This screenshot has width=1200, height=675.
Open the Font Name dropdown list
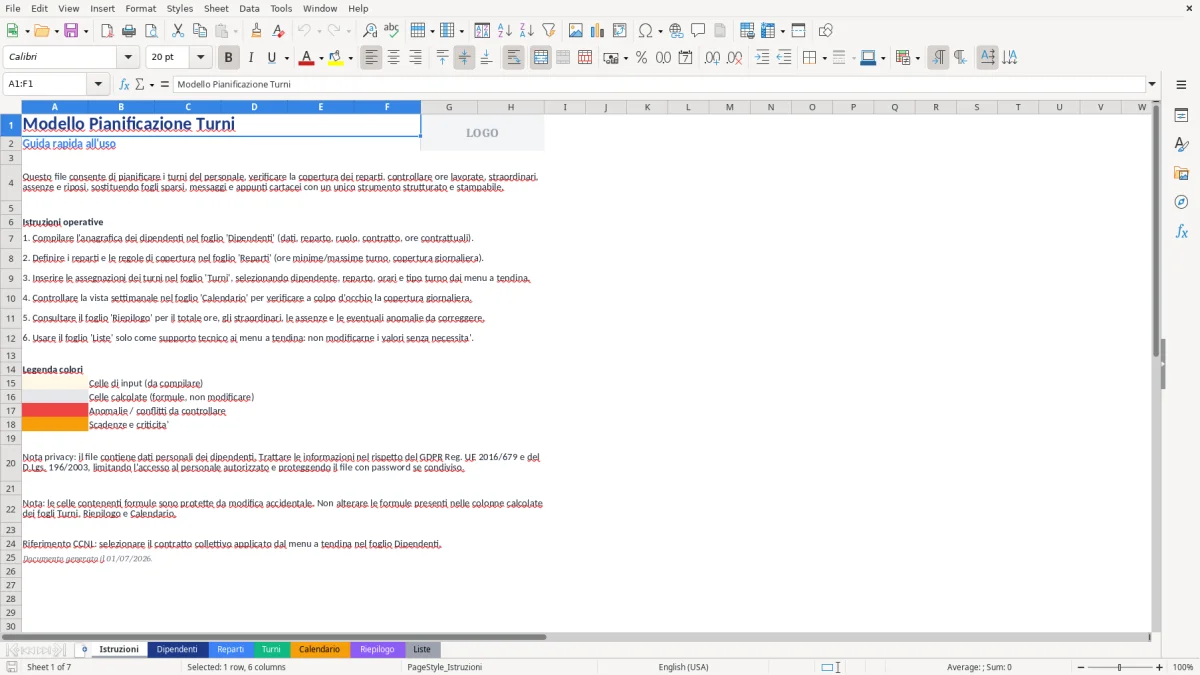point(127,58)
